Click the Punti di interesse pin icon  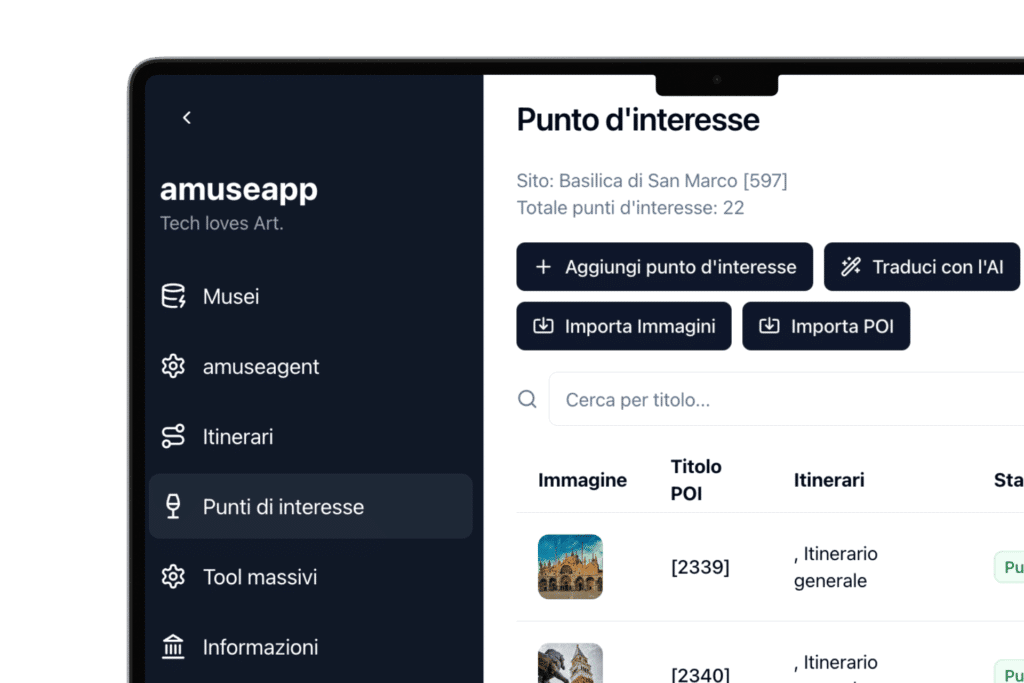pos(173,507)
